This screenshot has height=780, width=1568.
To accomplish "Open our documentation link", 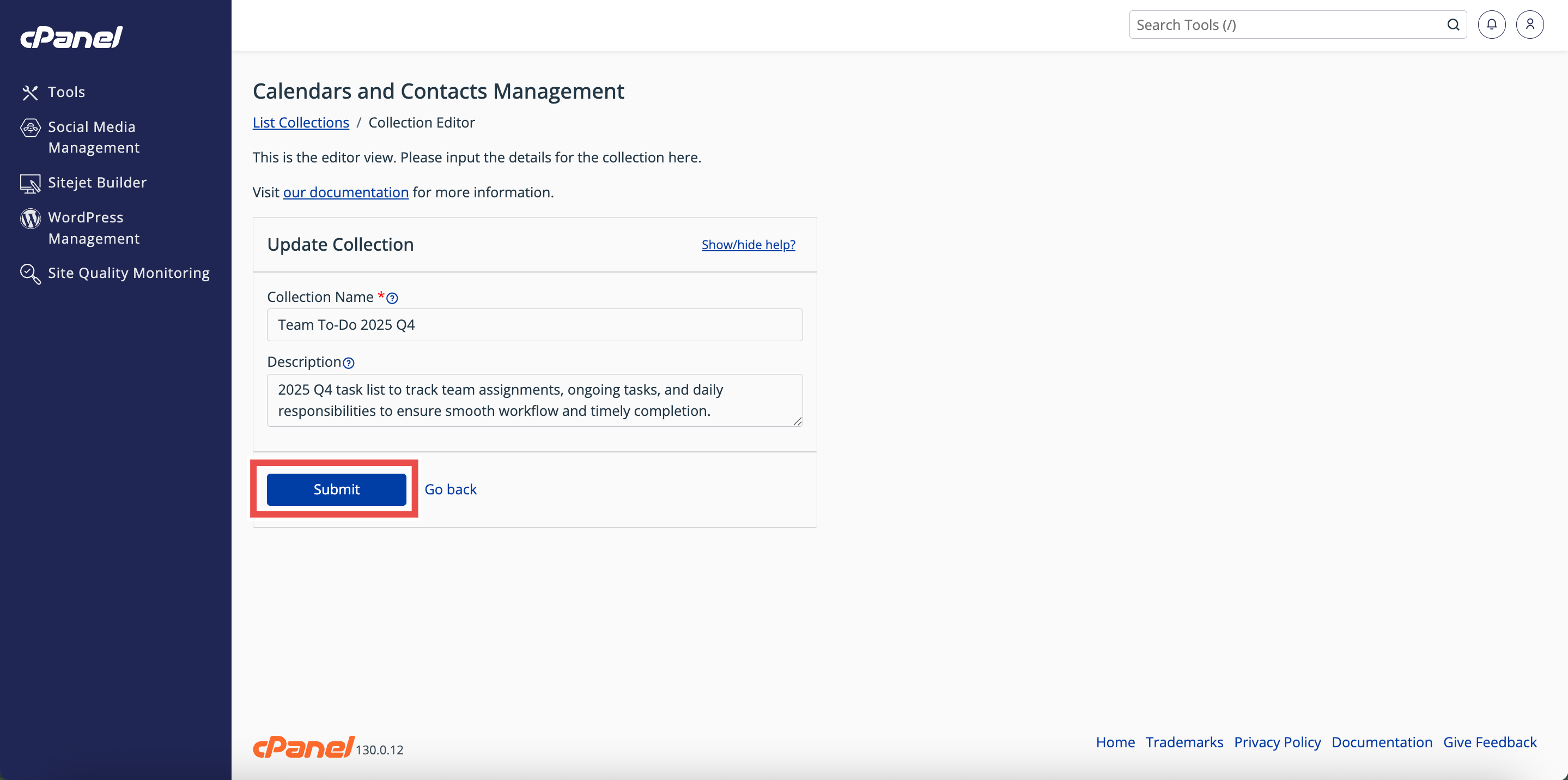I will coord(345,192).
